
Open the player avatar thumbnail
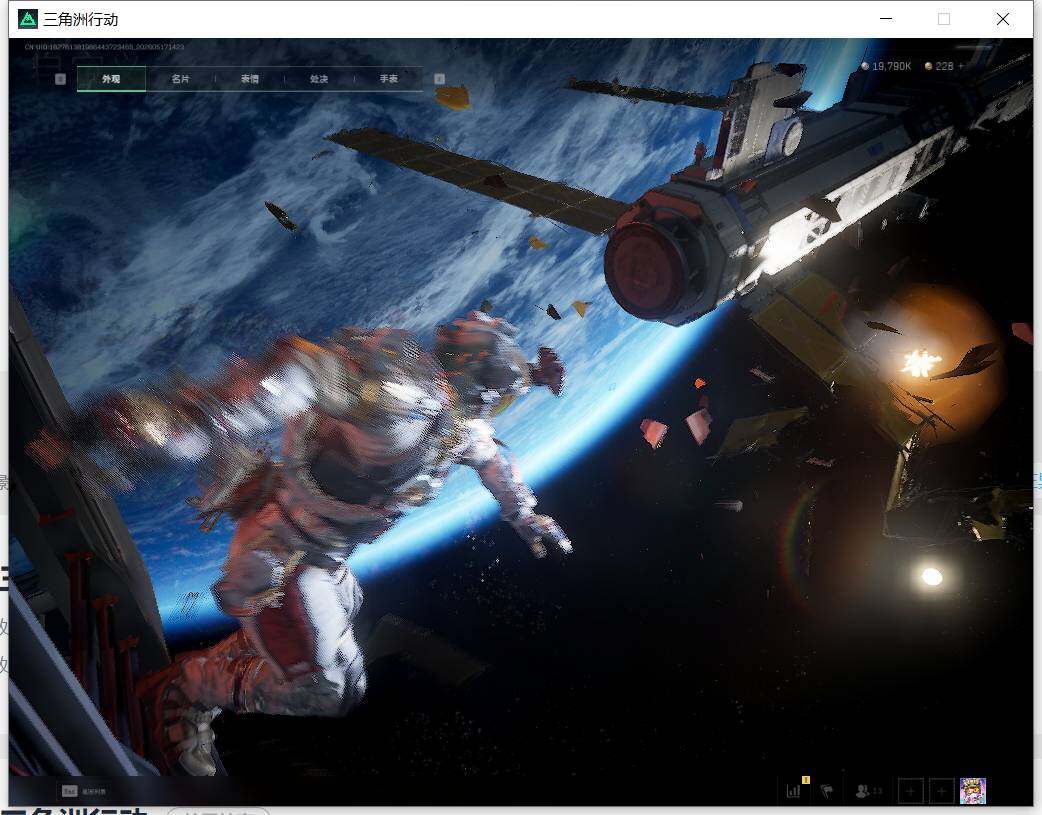point(973,791)
